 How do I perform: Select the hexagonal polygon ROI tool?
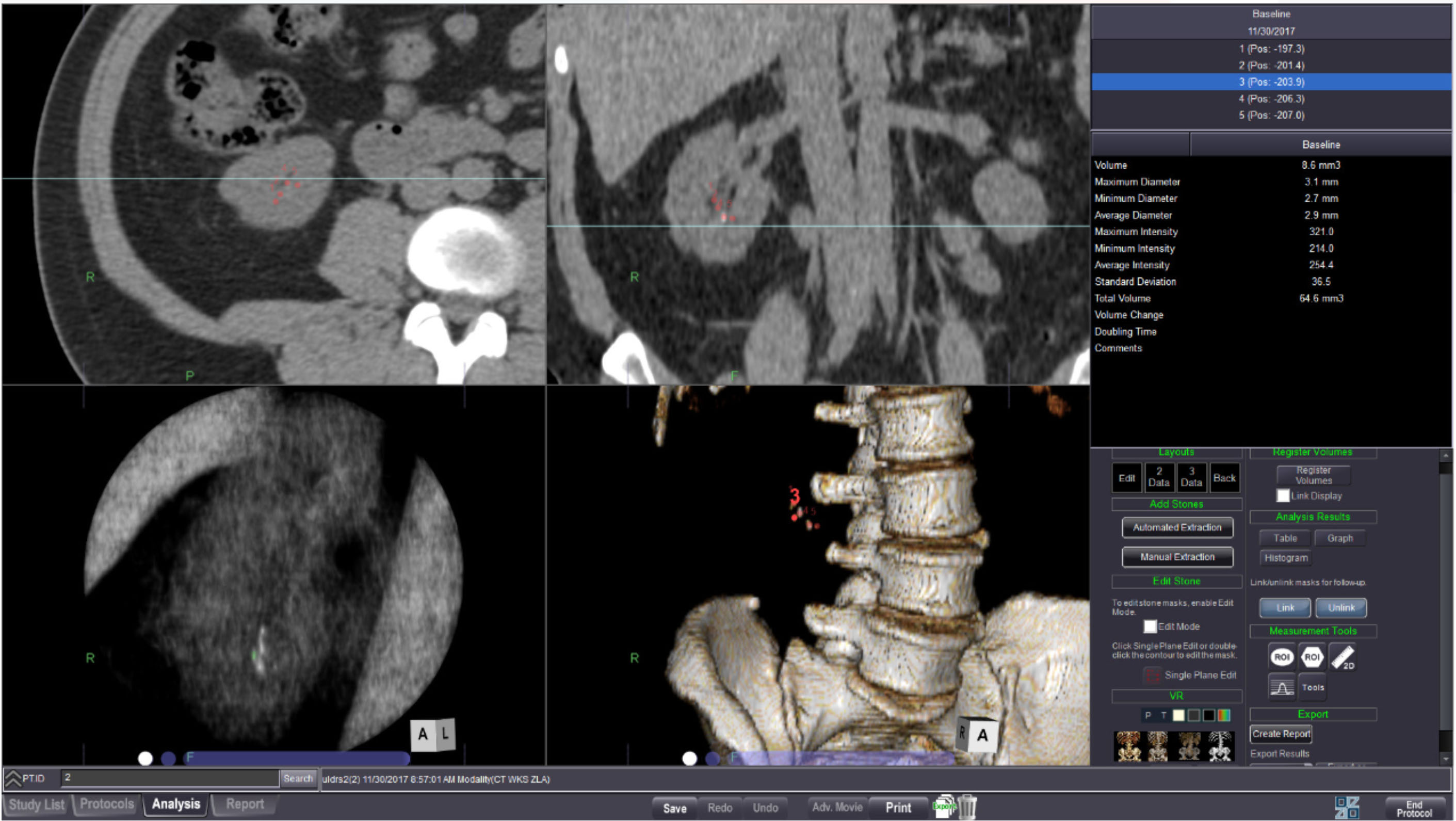coord(1312,657)
